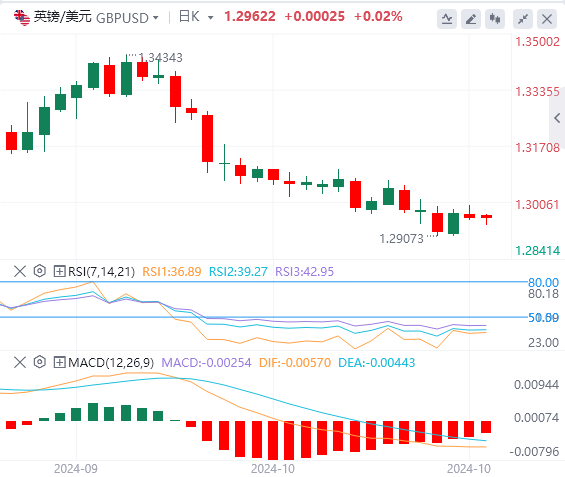The width and height of the screenshot is (565, 477).
Task: Click the UK/US flag currency icon
Action: click(x=22, y=18)
